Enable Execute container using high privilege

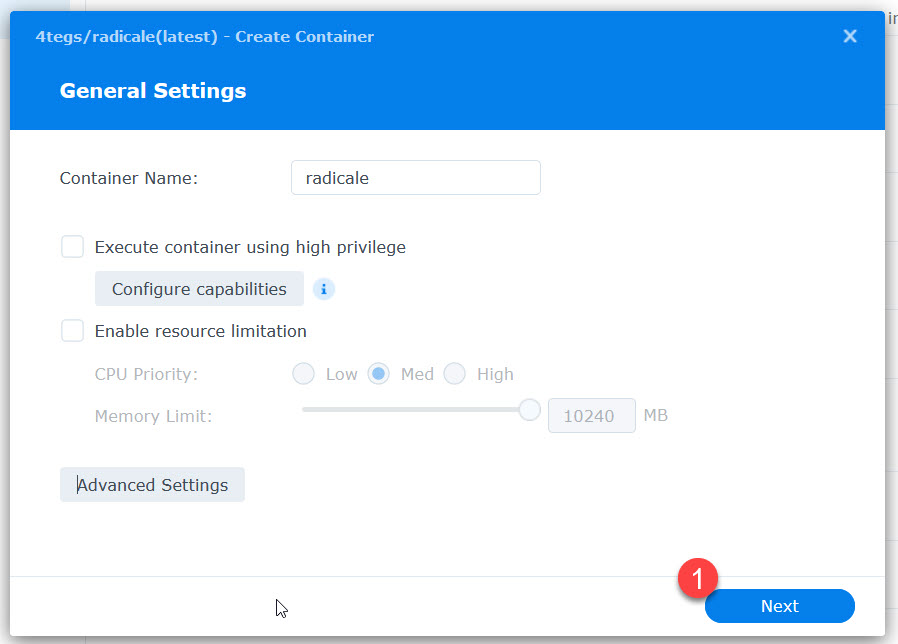pos(73,247)
